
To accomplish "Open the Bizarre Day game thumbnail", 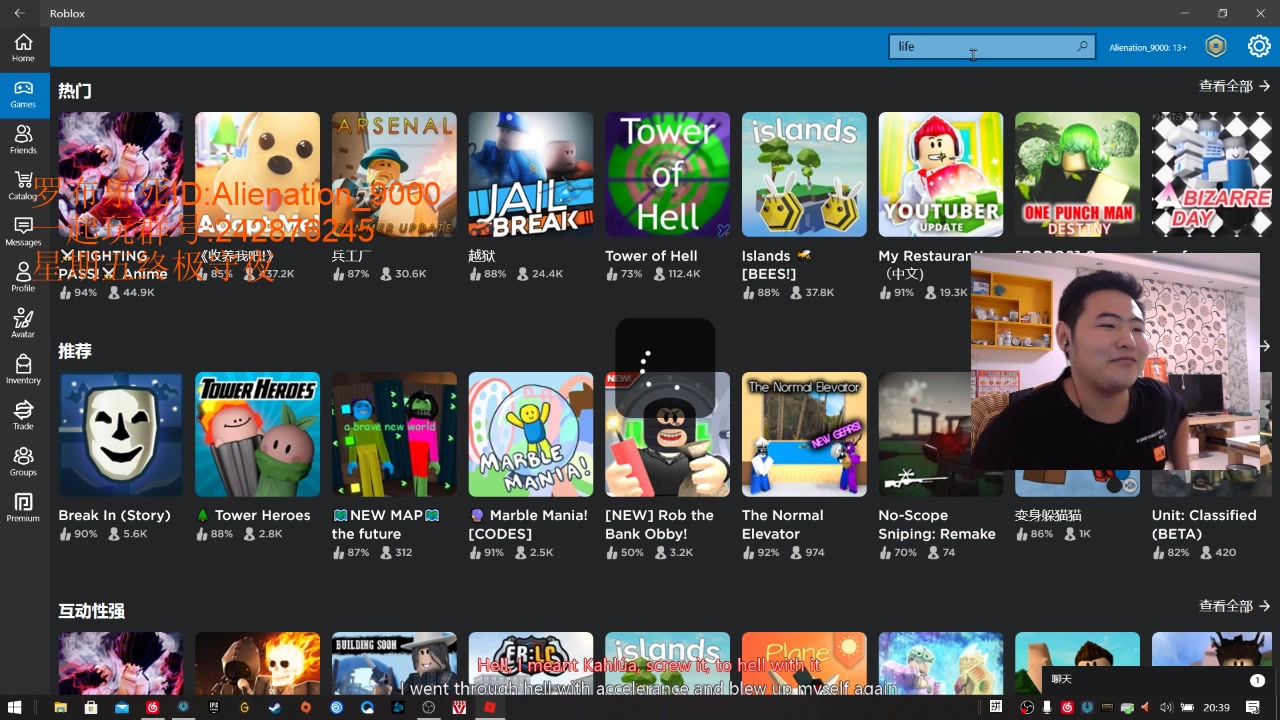I will click(x=1214, y=174).
